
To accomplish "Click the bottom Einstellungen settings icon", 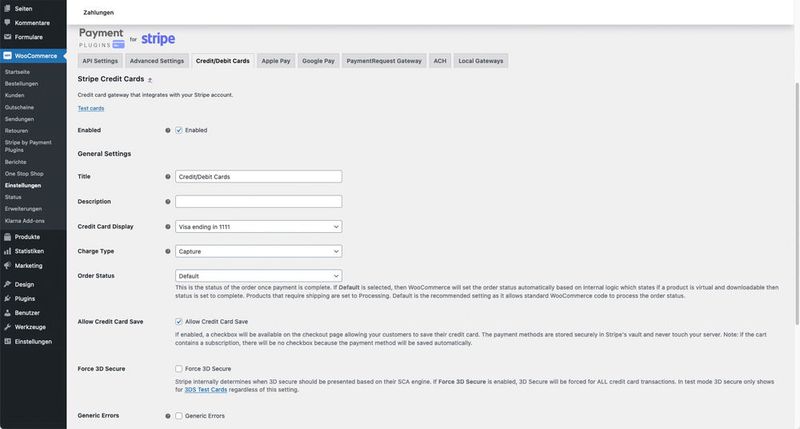I will pyautogui.click(x=7, y=341).
